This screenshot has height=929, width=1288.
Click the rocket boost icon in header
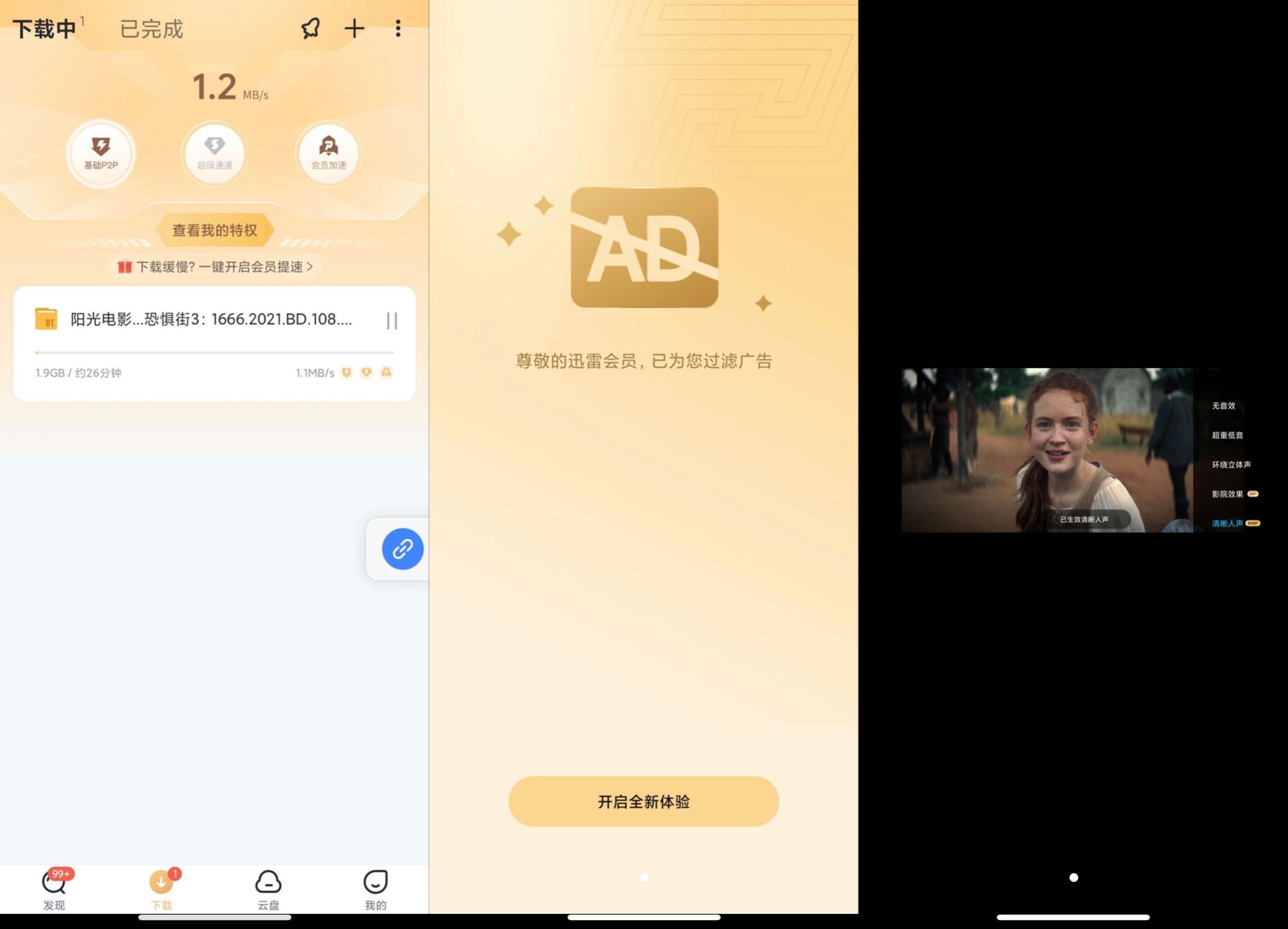click(x=311, y=29)
